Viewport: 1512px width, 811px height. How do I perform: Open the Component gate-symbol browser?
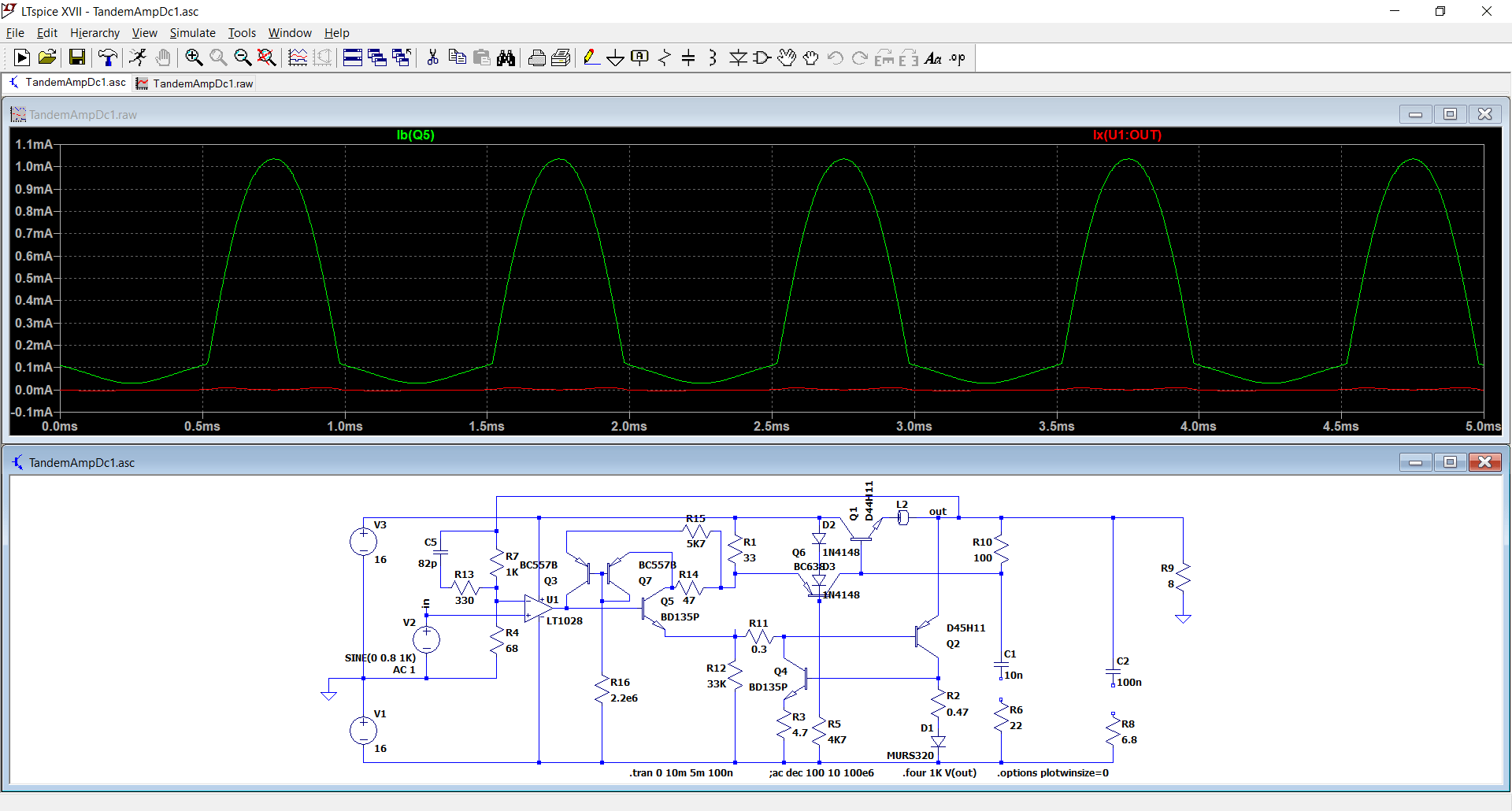coord(762,57)
